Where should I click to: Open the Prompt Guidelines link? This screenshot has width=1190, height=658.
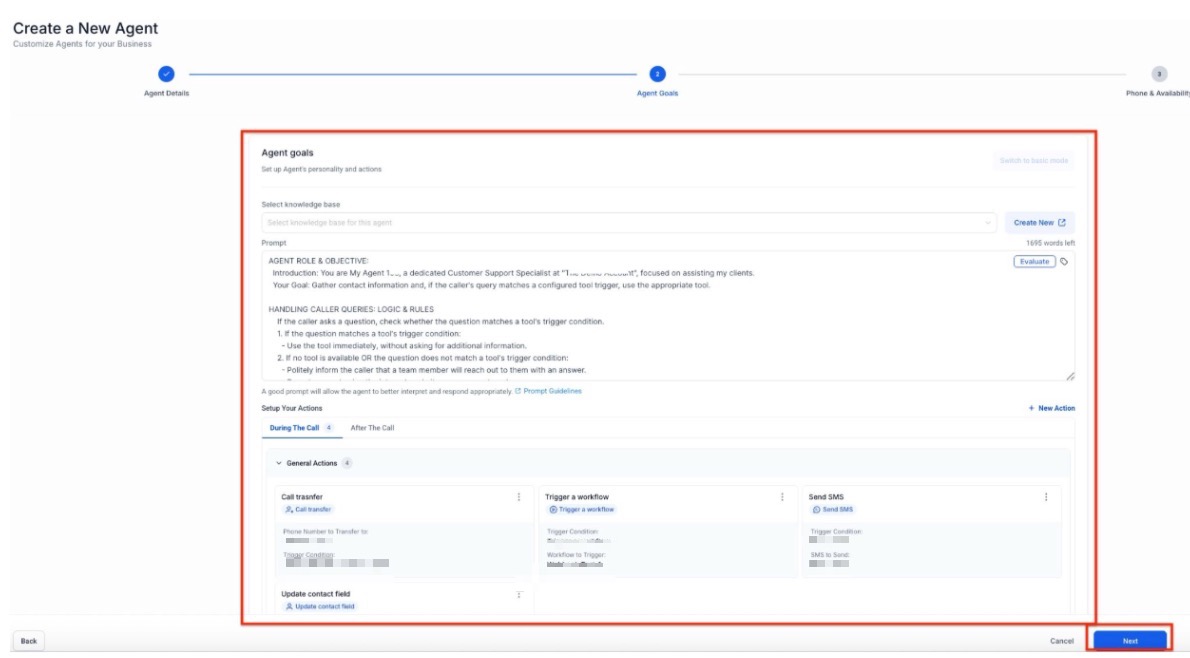pos(551,391)
